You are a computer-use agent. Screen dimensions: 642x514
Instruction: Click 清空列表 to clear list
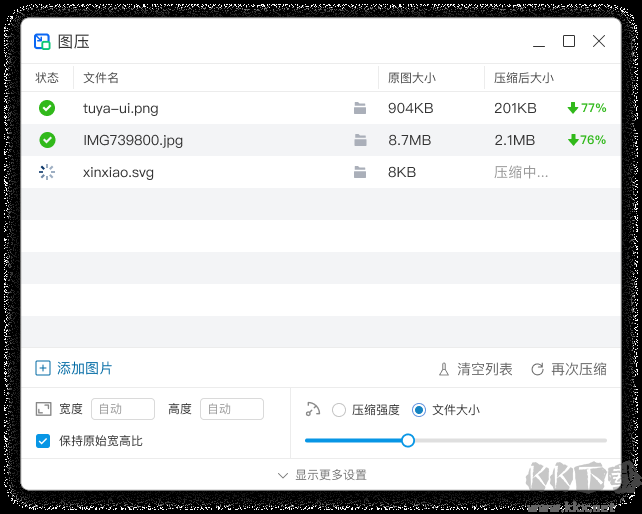pyautogui.click(x=485, y=369)
